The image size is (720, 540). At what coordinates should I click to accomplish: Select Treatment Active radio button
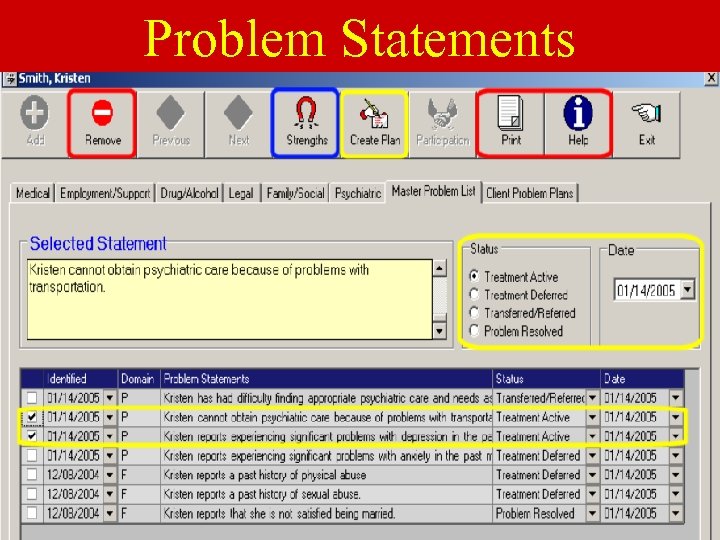click(474, 276)
